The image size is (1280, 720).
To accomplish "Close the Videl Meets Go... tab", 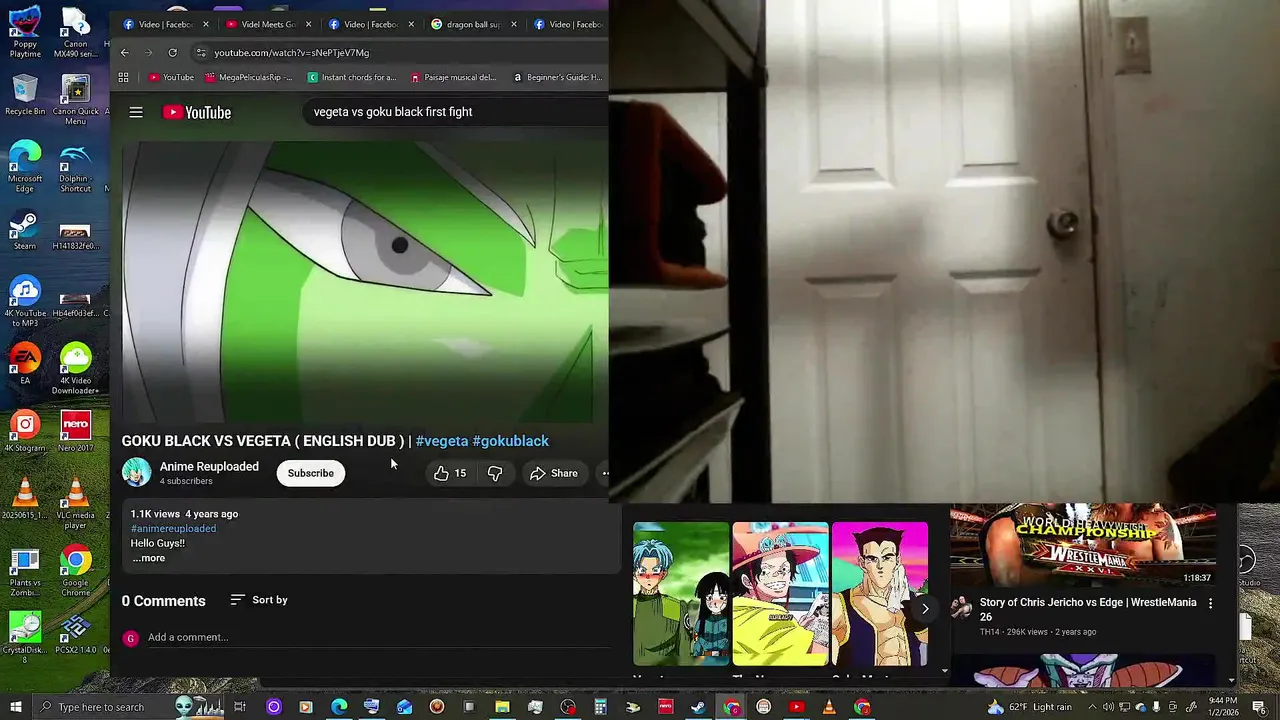I will click(x=308, y=24).
